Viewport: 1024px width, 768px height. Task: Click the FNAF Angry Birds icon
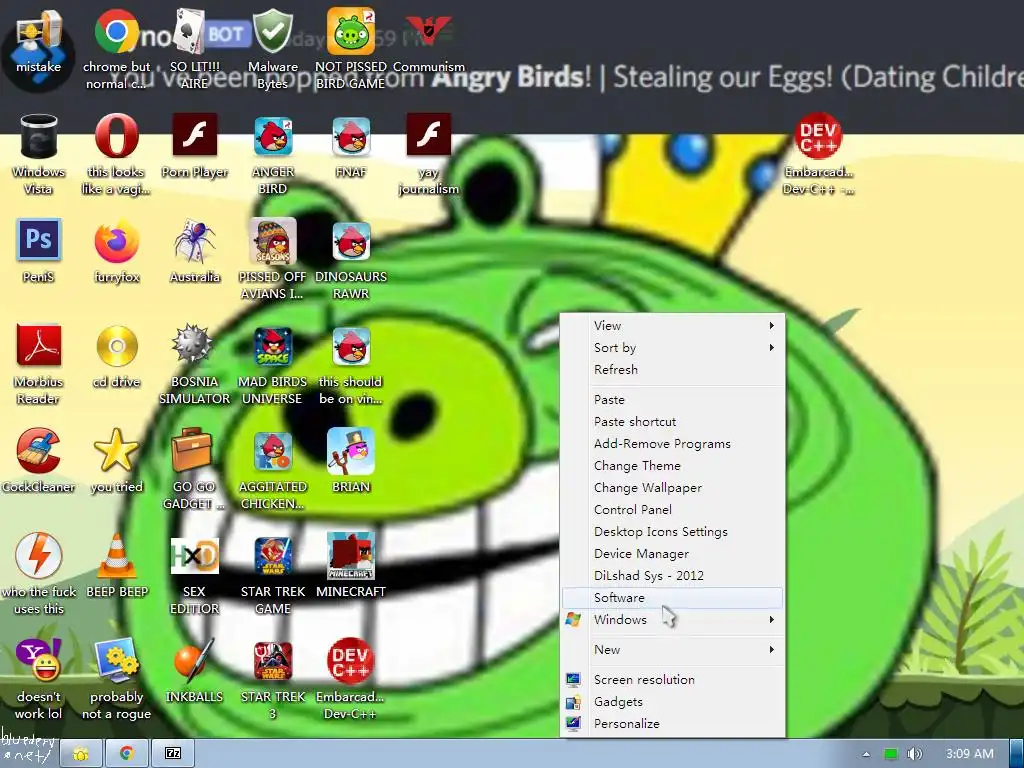pyautogui.click(x=351, y=136)
